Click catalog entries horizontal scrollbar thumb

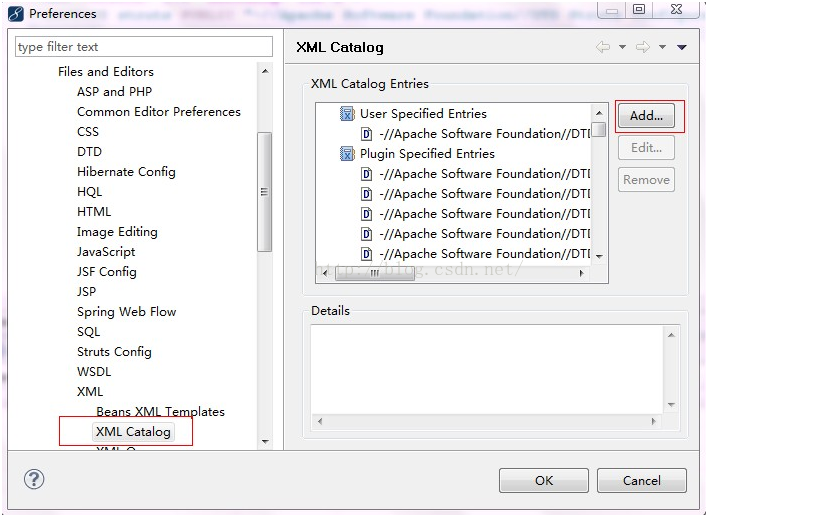(x=375, y=273)
